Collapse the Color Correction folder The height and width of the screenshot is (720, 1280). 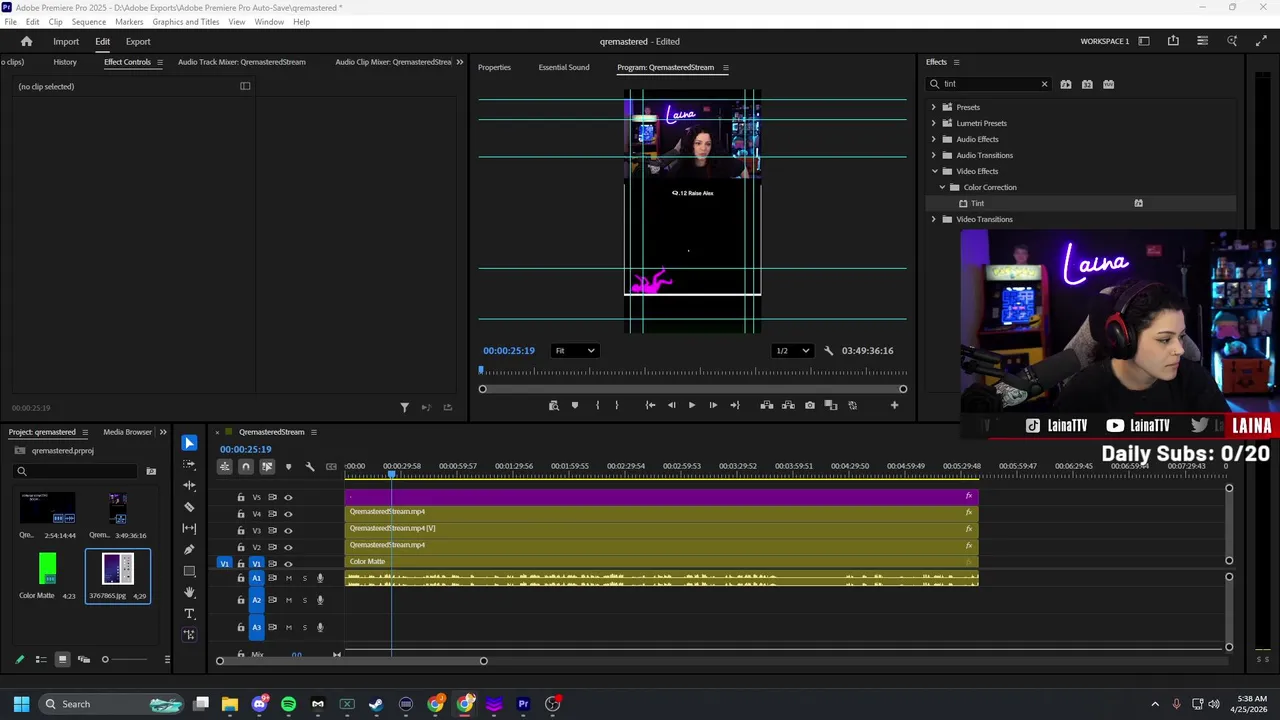click(x=942, y=187)
